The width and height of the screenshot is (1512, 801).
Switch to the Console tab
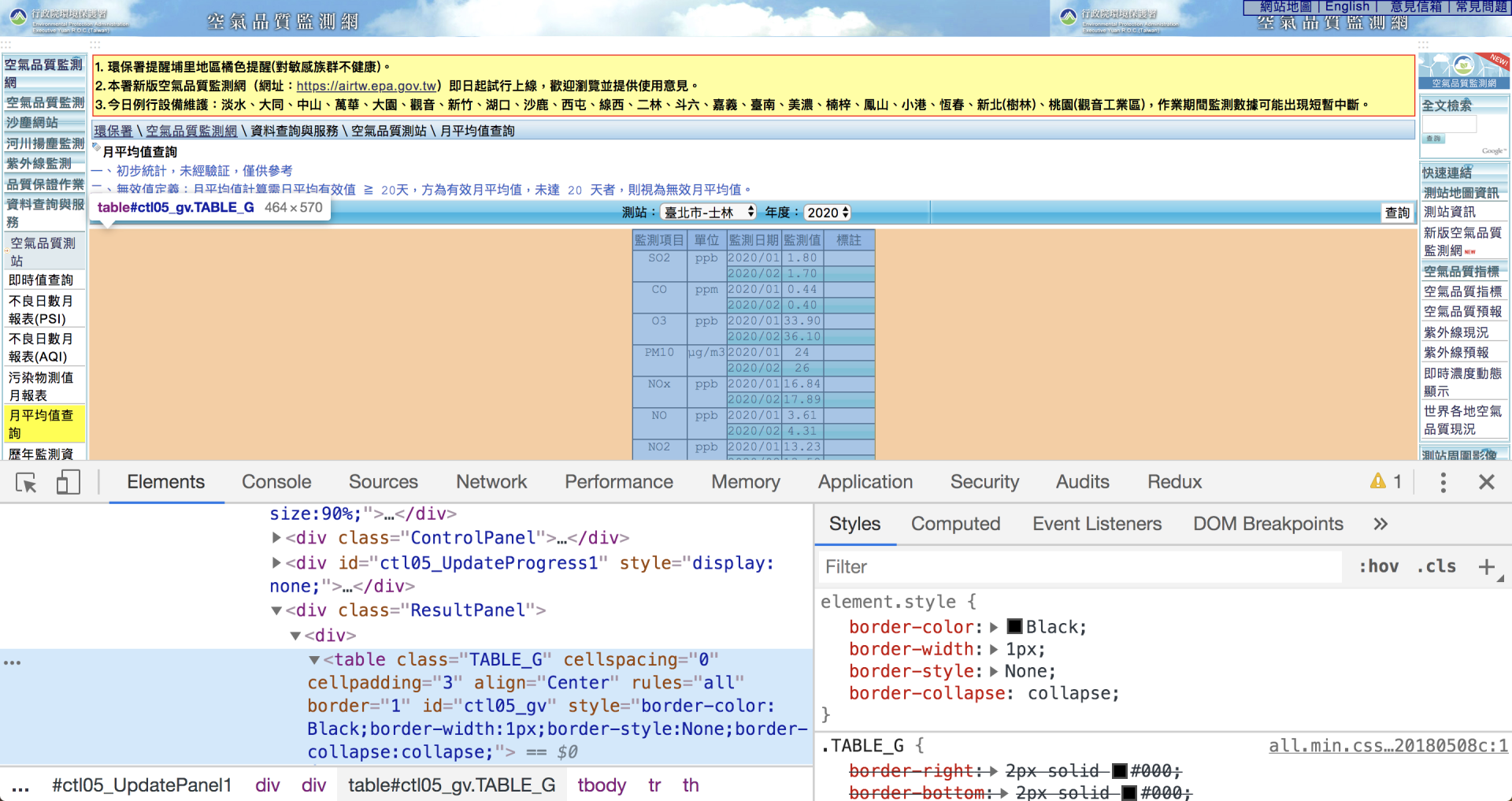(x=276, y=482)
